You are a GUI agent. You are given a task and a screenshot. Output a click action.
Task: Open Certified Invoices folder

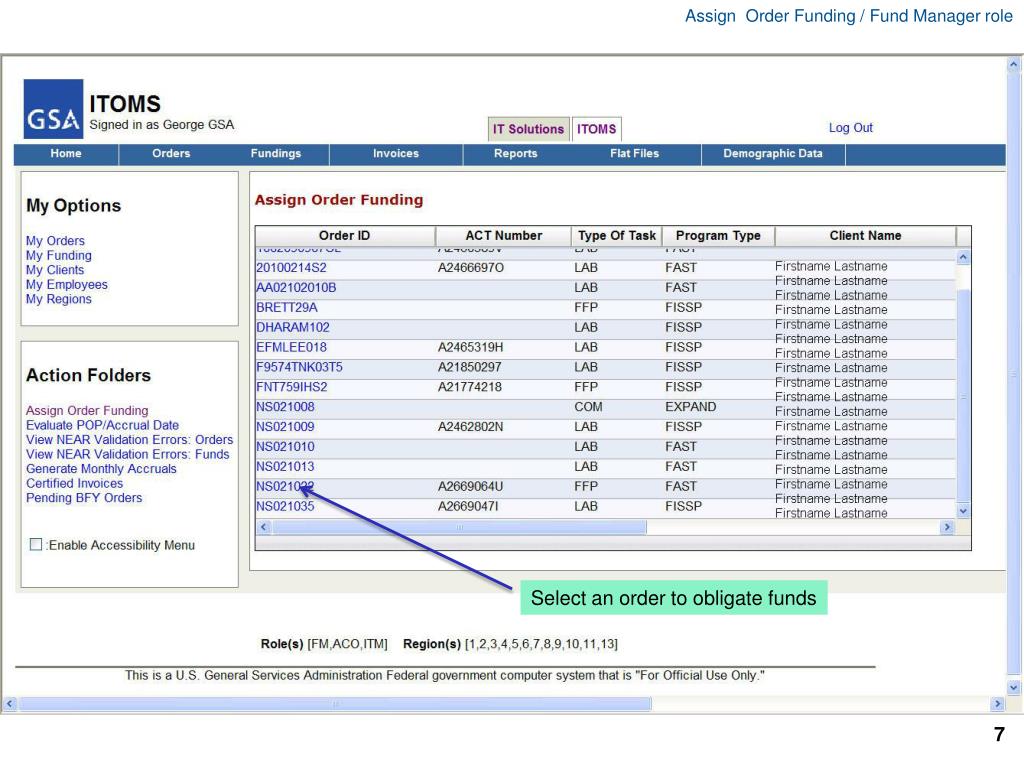coord(74,483)
